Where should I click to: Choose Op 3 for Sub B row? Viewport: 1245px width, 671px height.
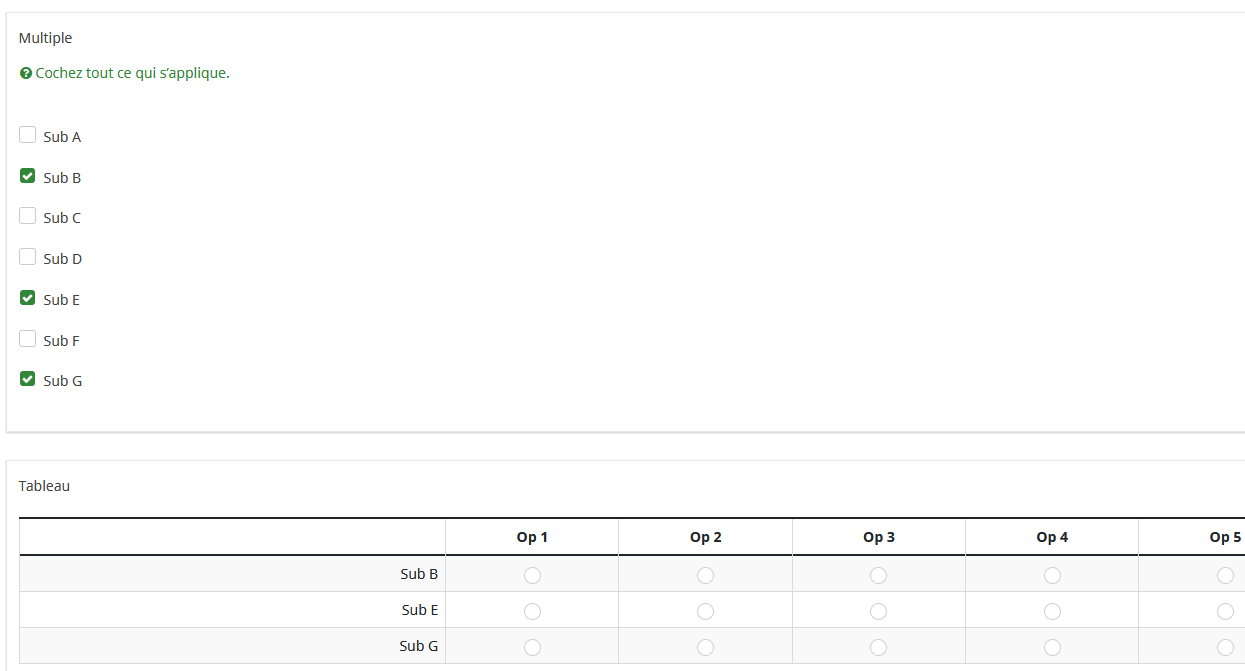(878, 575)
